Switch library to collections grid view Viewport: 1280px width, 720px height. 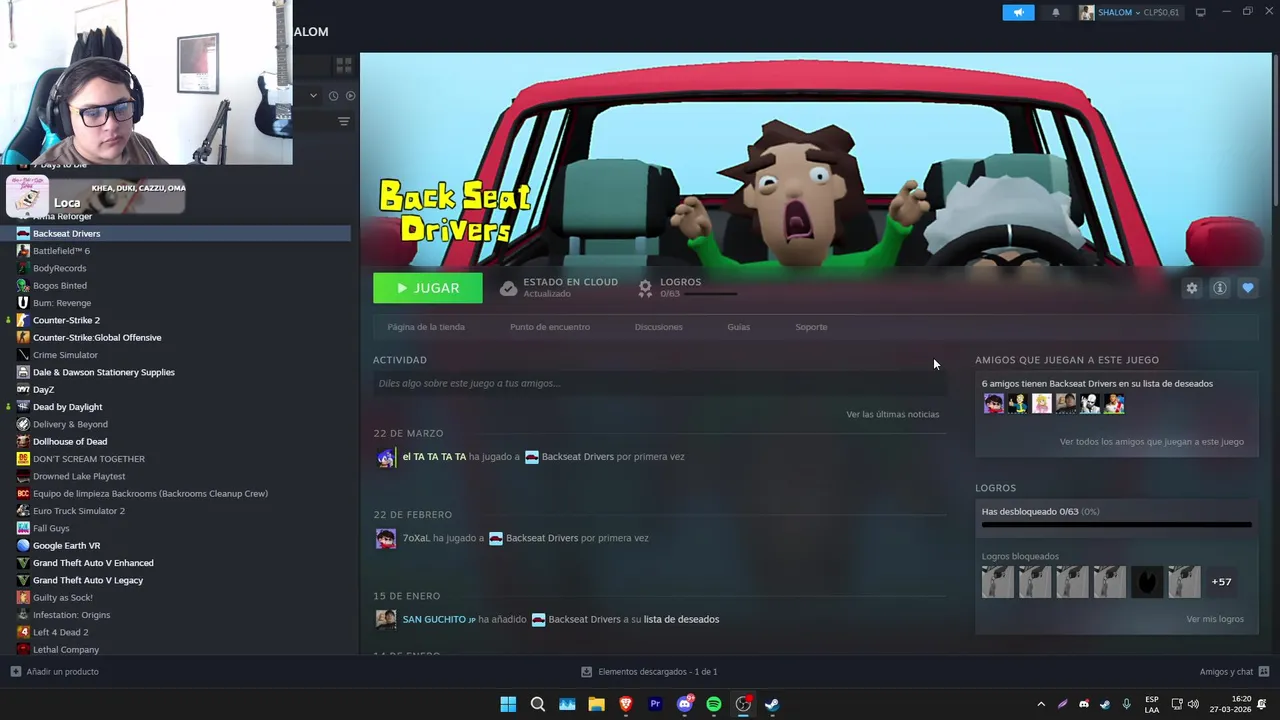coord(343,66)
